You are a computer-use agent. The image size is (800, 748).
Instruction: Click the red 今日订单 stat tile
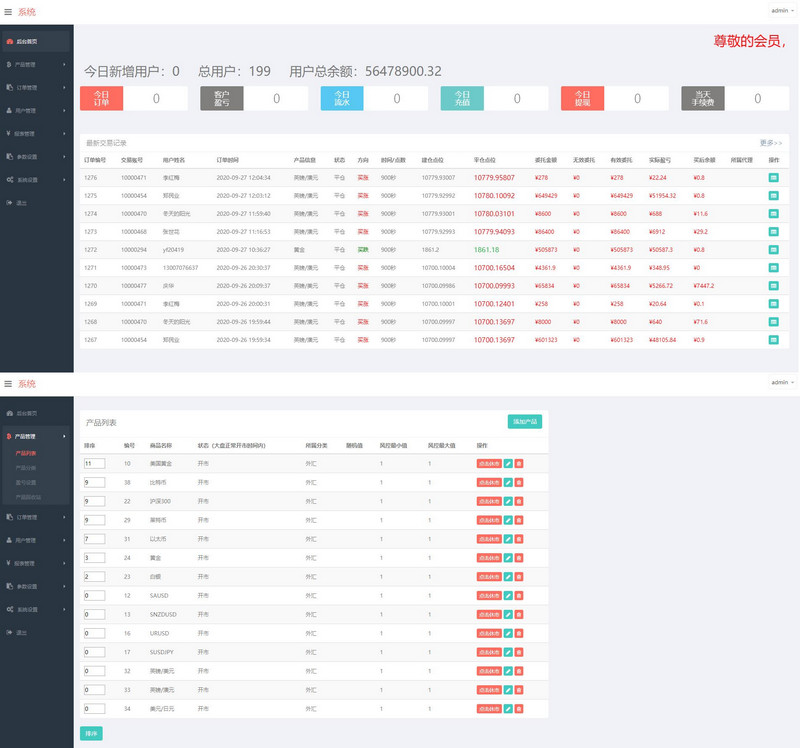click(102, 98)
